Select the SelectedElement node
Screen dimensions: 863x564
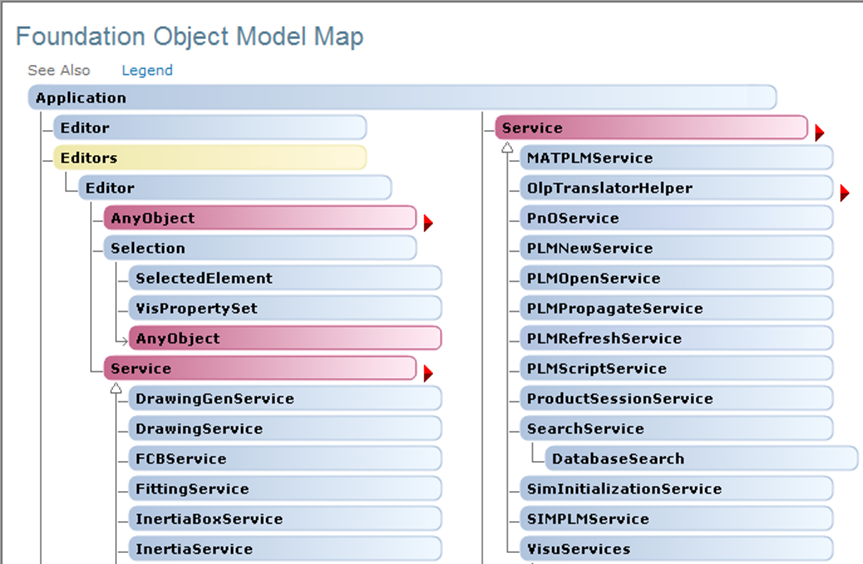click(285, 278)
